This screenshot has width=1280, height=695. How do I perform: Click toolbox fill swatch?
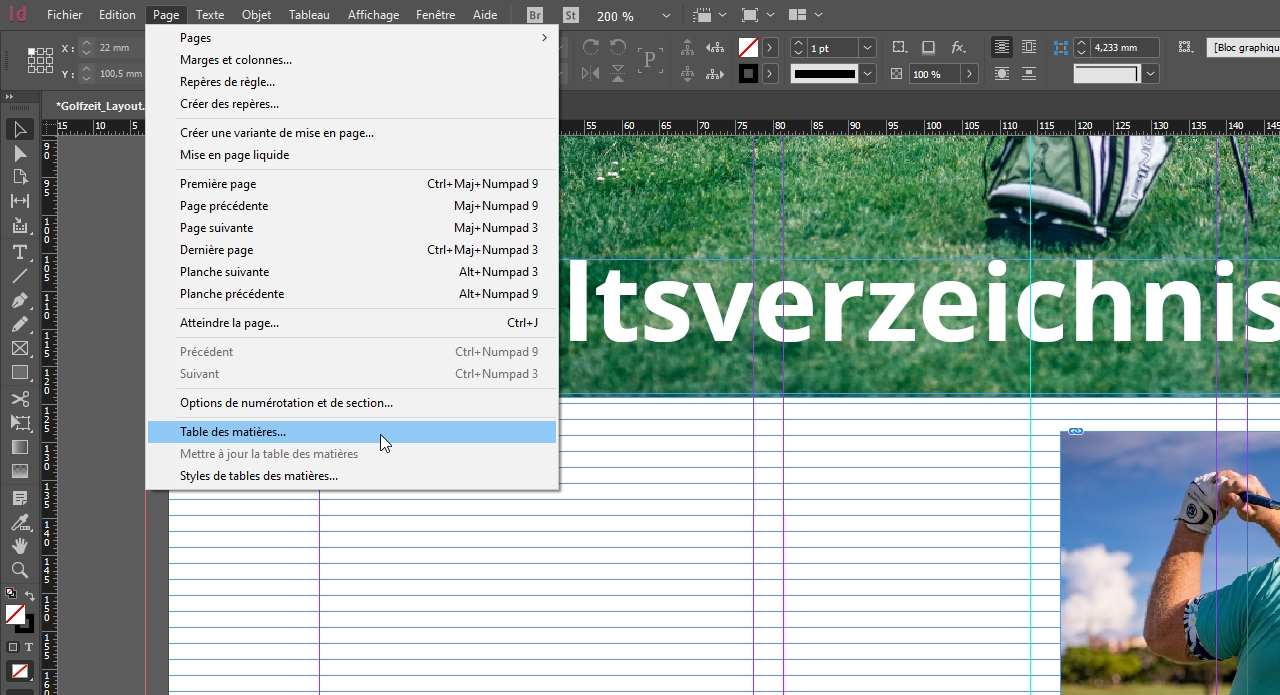pos(15,614)
